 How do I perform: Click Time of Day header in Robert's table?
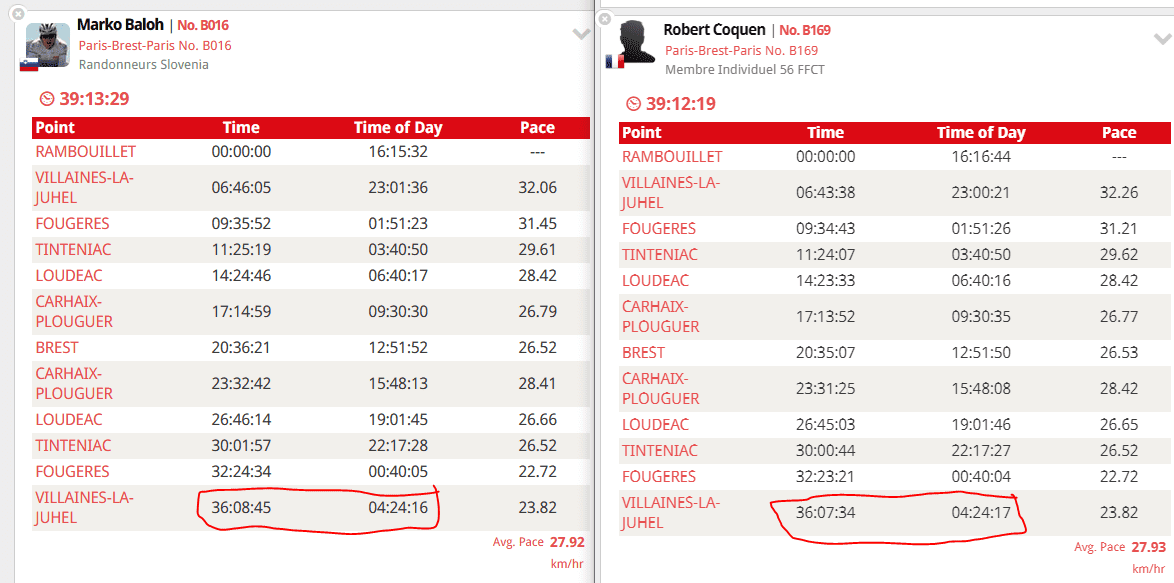[x=981, y=133]
